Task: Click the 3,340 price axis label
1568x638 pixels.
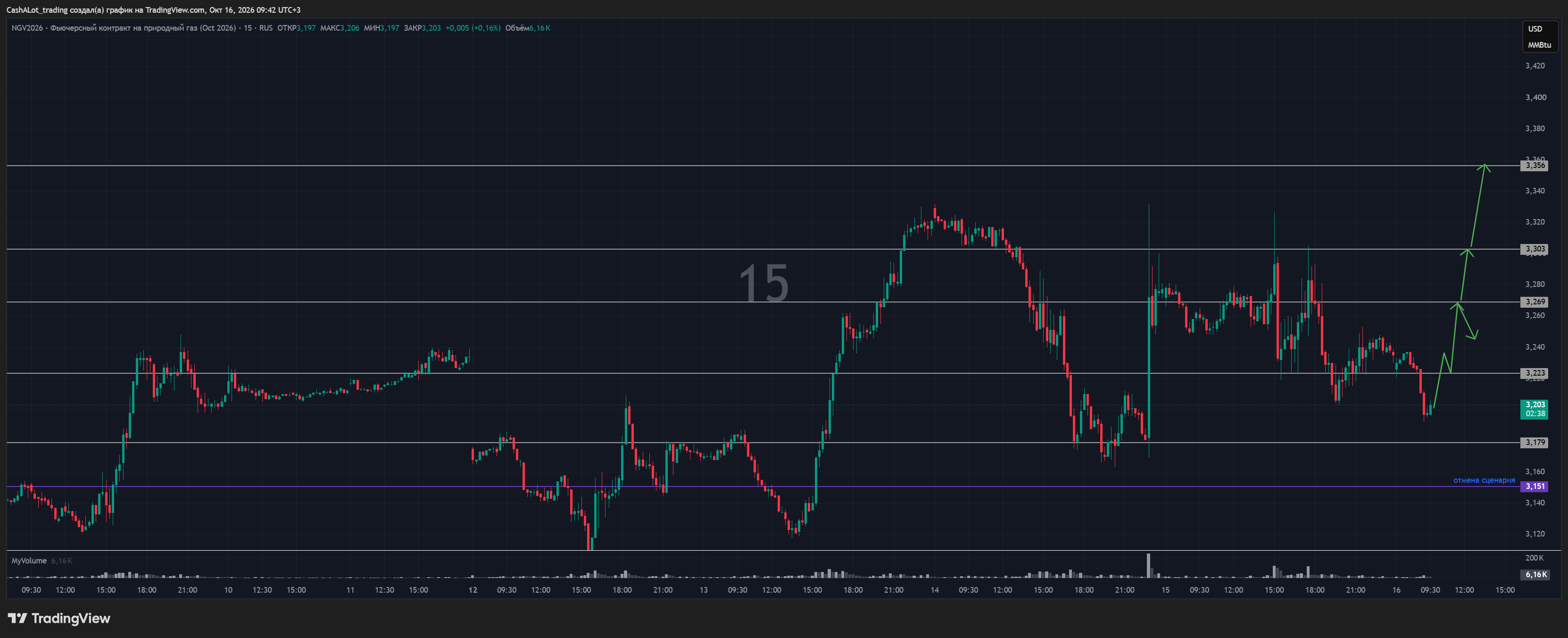Action: [1535, 191]
